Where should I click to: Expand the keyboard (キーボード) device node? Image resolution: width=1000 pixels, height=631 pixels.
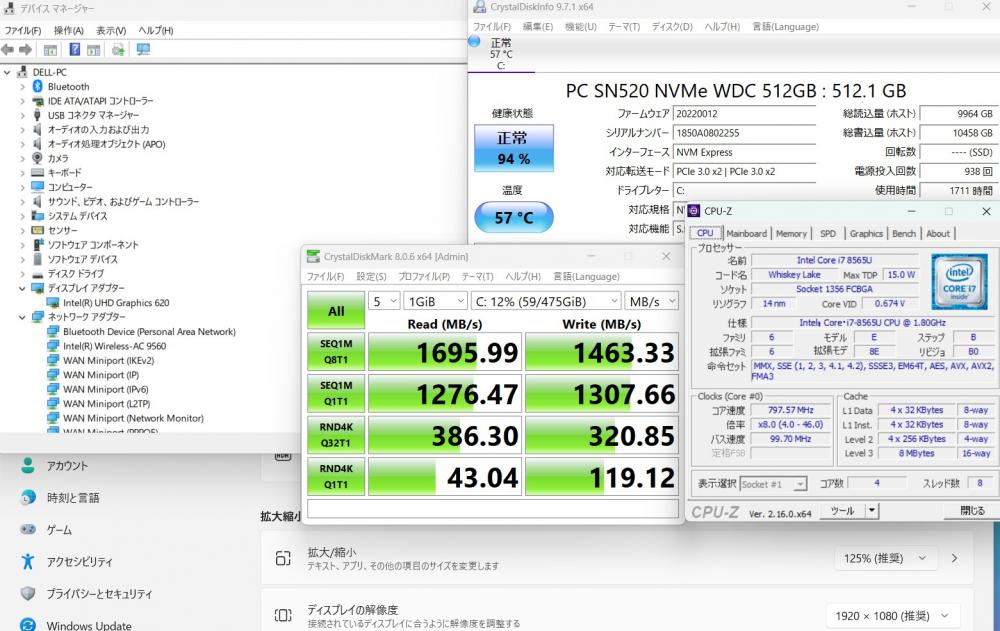(x=23, y=173)
